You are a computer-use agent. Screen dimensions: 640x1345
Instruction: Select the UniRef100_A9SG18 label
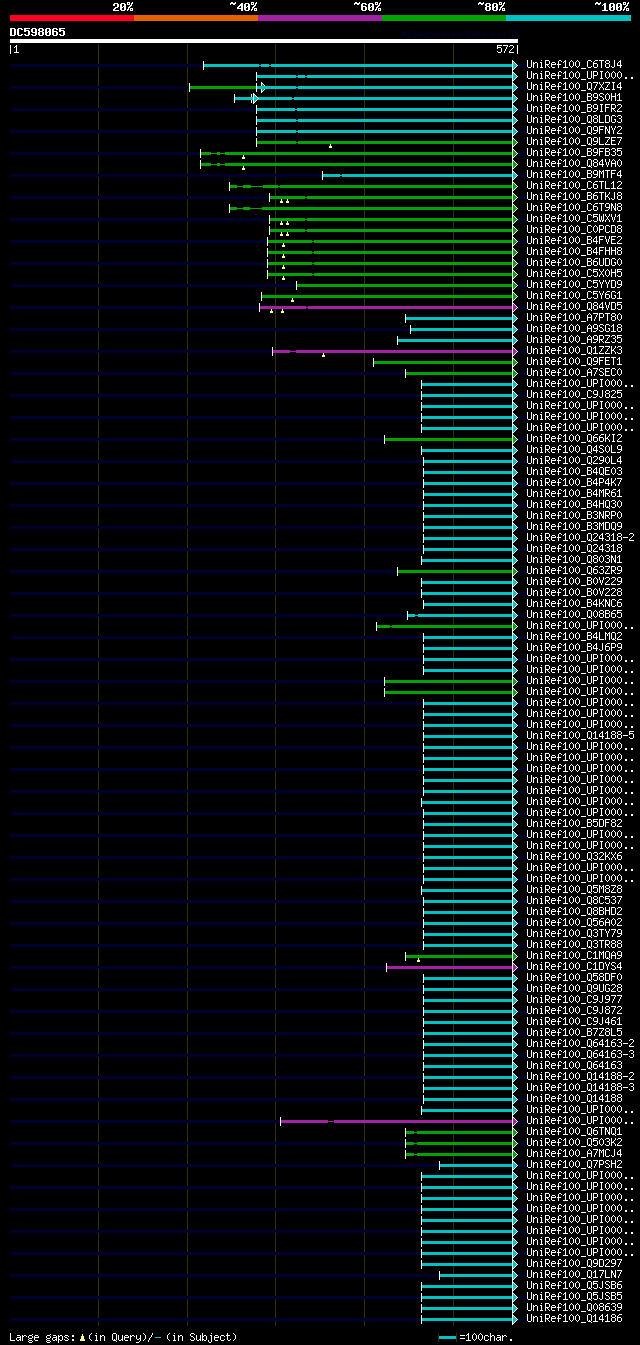pyautogui.click(x=574, y=328)
